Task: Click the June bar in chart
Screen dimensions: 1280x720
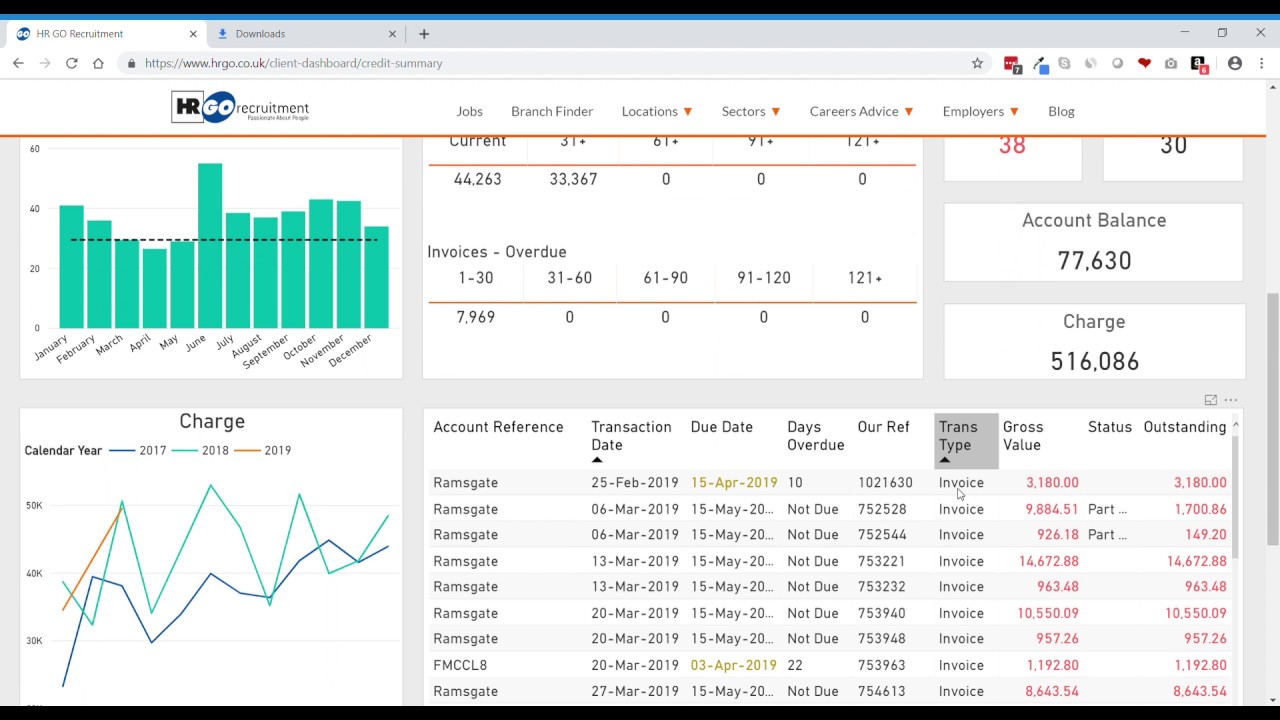Action: coord(210,246)
